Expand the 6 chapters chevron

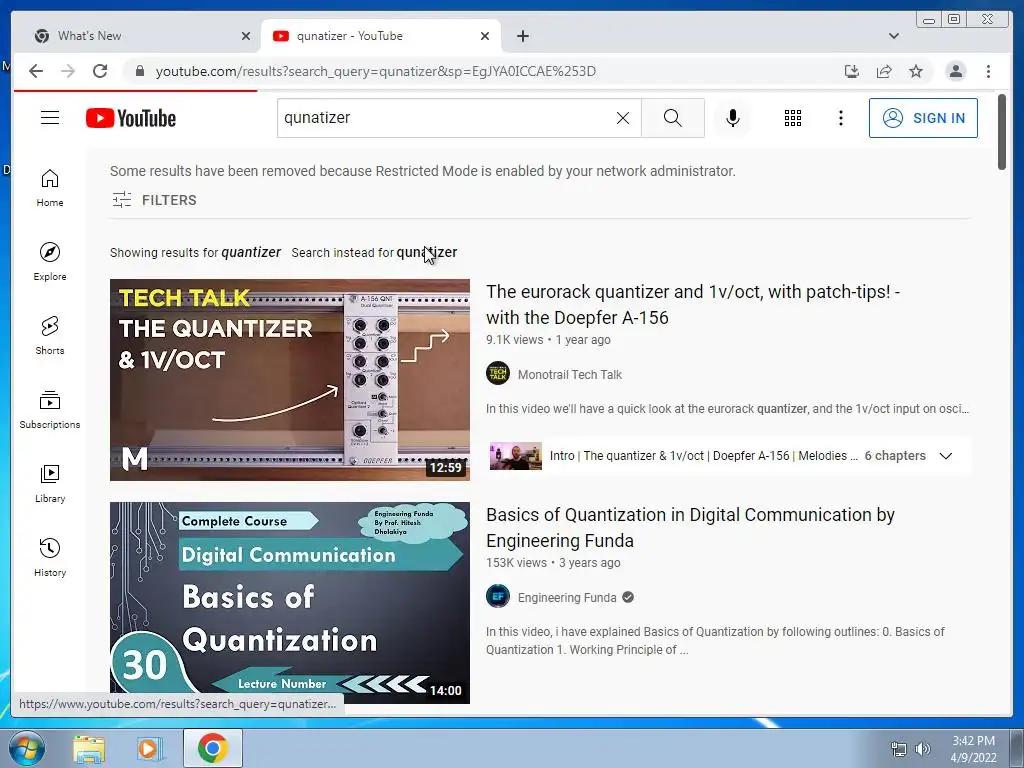tap(946, 456)
